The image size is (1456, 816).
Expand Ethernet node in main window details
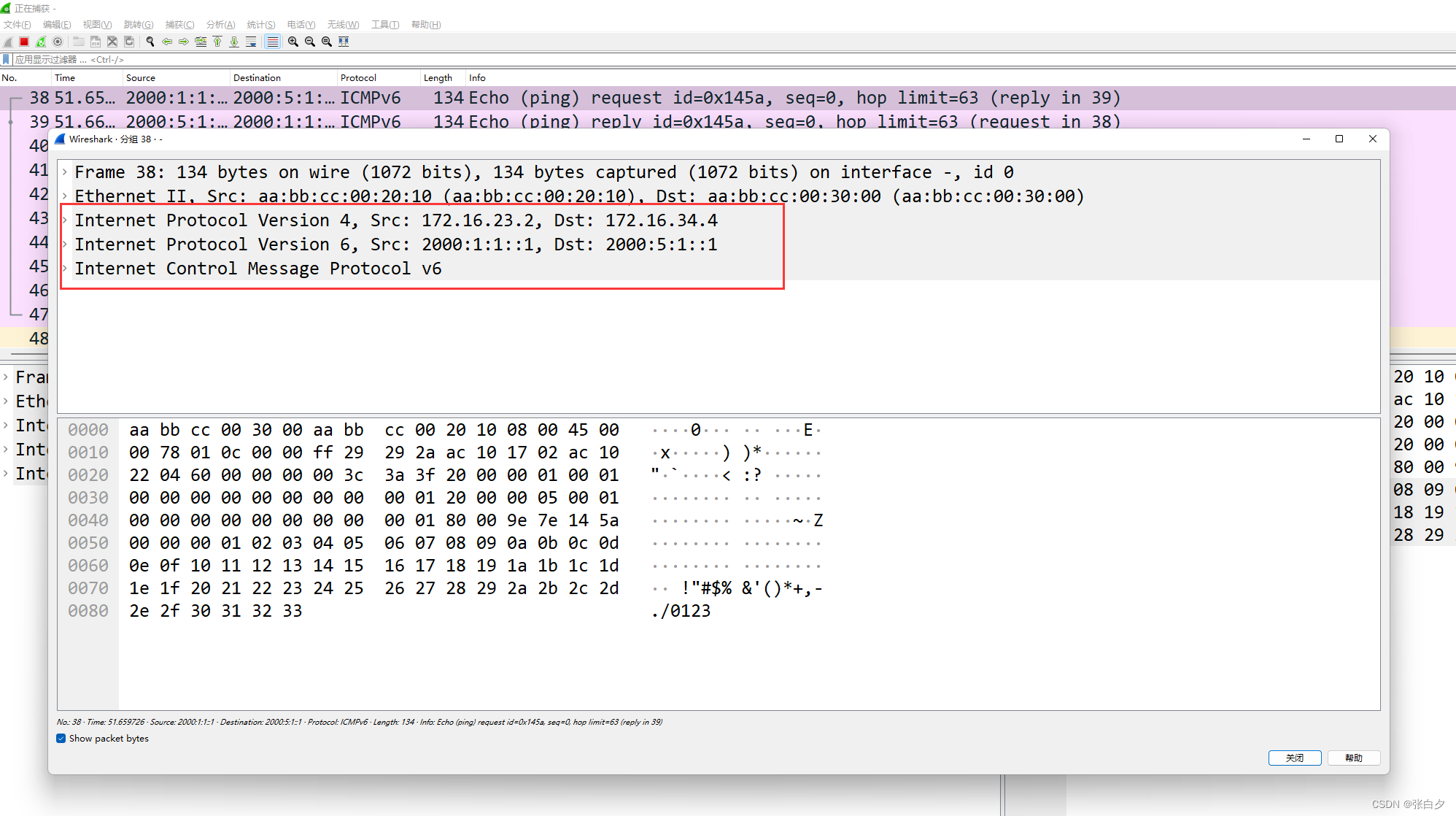(x=6, y=401)
